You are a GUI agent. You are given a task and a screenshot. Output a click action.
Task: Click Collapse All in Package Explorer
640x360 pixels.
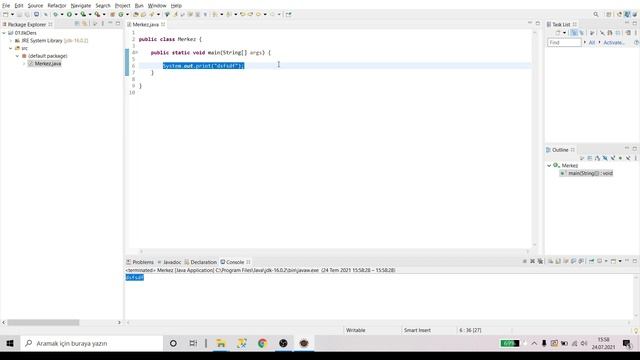coord(77,24)
